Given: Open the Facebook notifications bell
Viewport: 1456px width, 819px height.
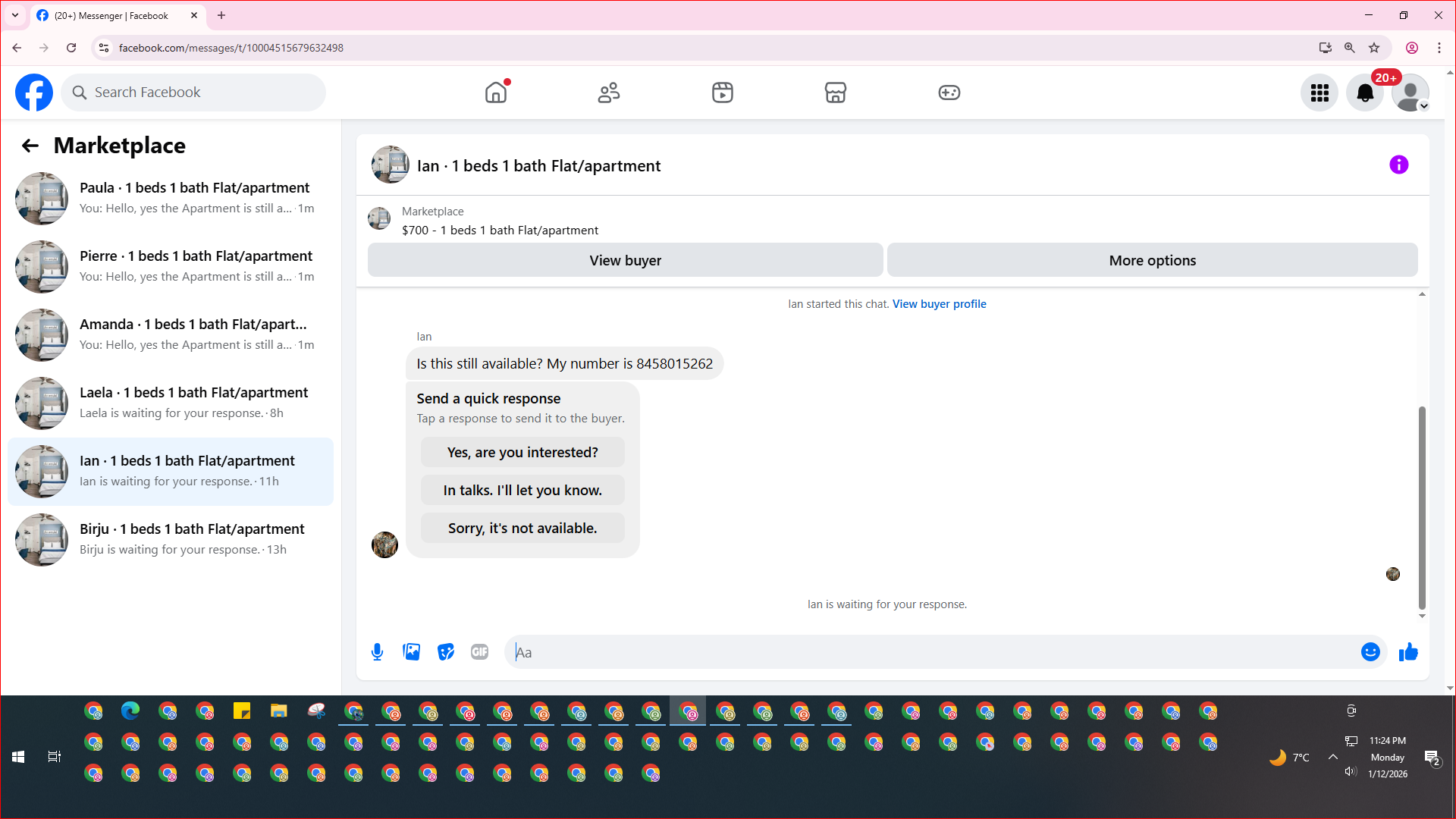Looking at the screenshot, I should 1364,93.
